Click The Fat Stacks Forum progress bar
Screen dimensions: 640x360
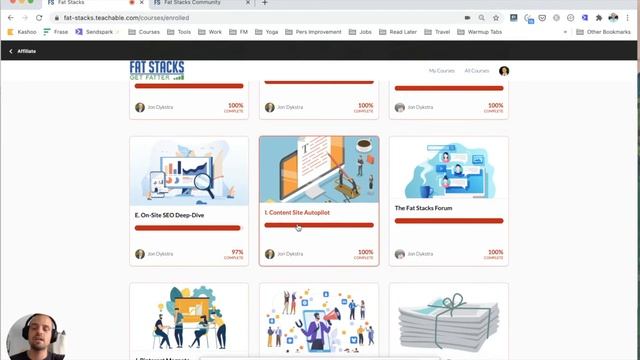pyautogui.click(x=449, y=221)
